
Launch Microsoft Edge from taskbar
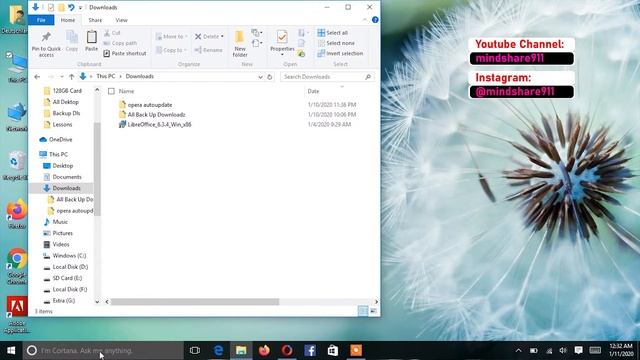tap(218, 350)
